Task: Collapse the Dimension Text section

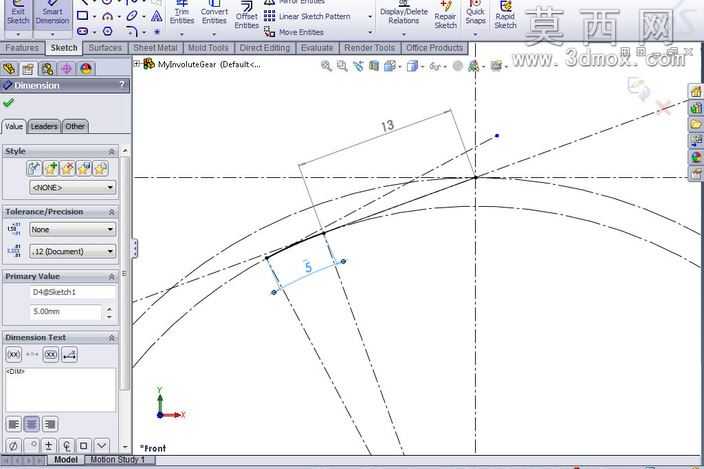Action: click(111, 338)
